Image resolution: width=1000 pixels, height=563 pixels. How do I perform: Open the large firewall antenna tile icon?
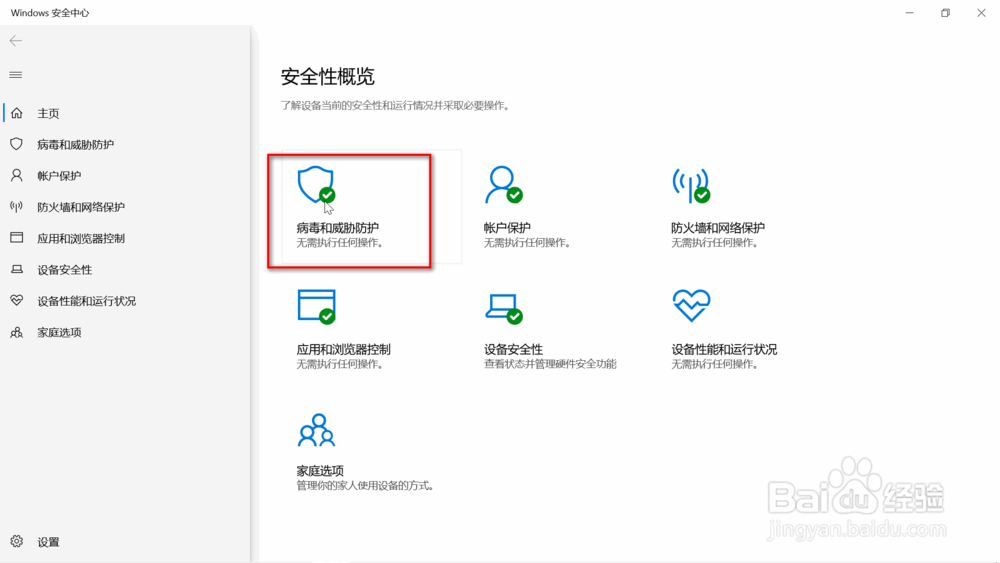[x=691, y=185]
